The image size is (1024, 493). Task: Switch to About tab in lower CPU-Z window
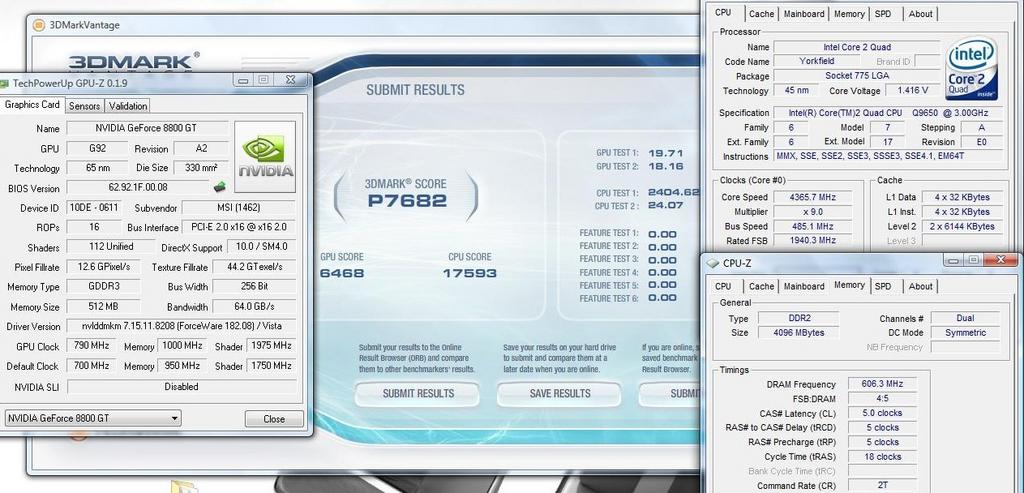click(920, 287)
